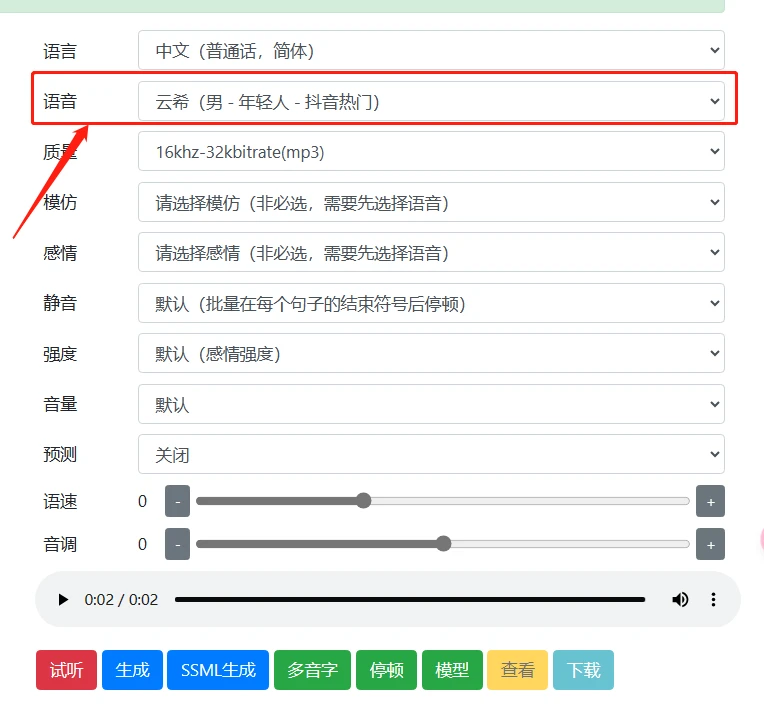Screen dimensions: 764x721
Task: Click the SSML生成 button
Action: tap(218, 670)
